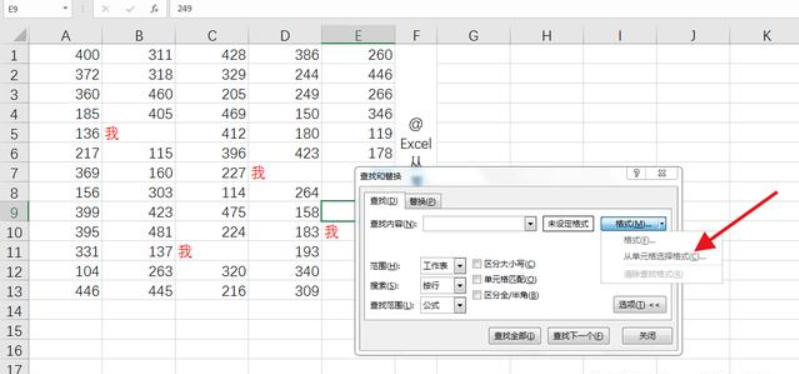Select row 5 header
799x374 pixels.
[x=14, y=133]
